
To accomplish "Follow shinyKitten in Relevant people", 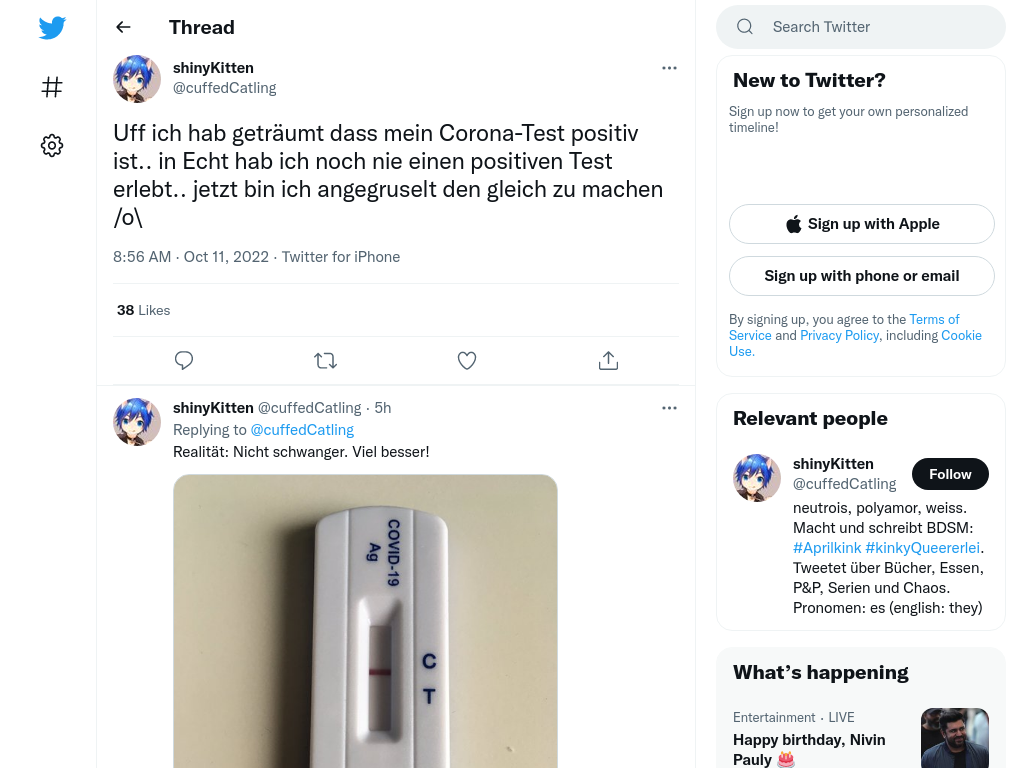I will tap(950, 474).
